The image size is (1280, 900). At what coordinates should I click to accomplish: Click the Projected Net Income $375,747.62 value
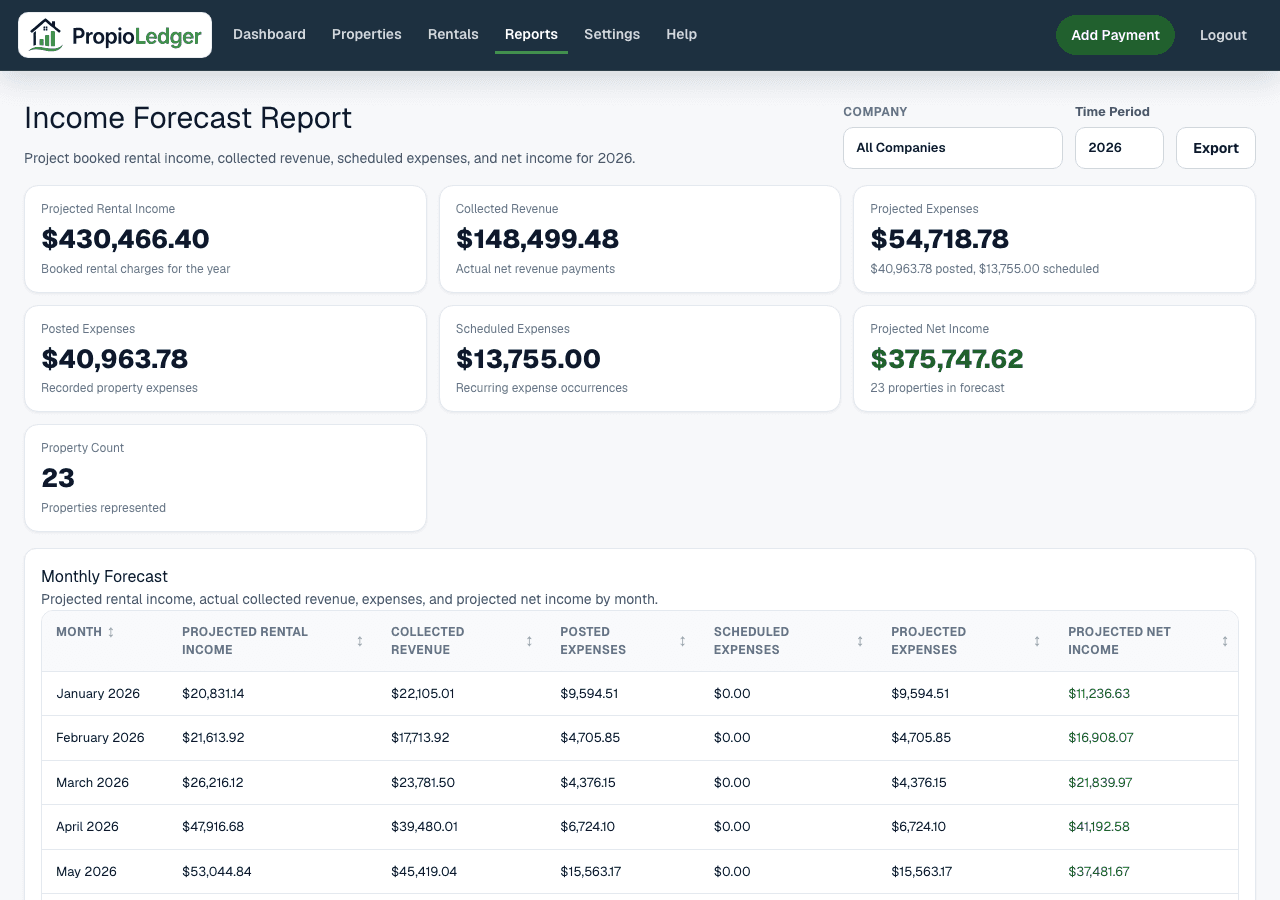(x=947, y=359)
